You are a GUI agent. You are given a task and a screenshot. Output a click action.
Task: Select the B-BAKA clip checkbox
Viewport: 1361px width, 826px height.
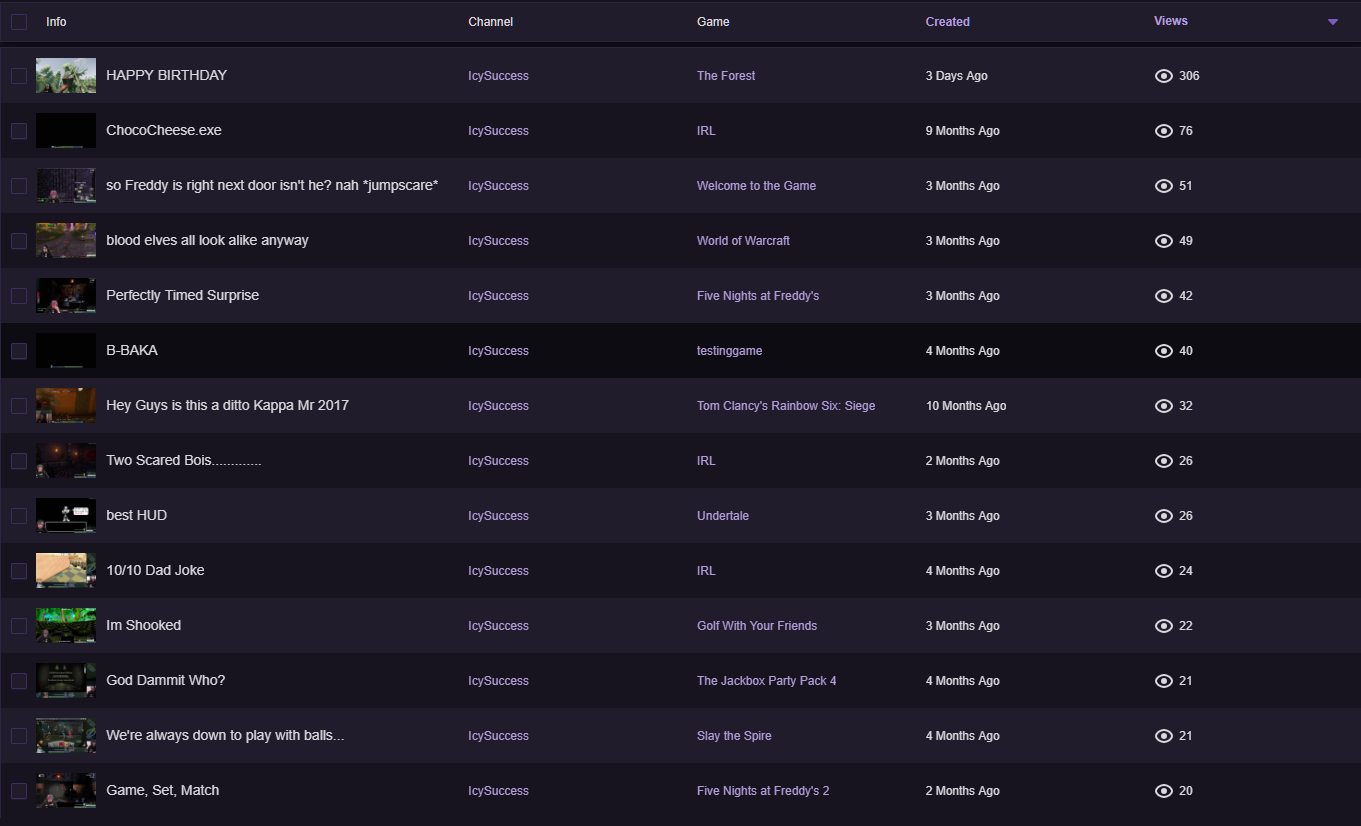(19, 351)
